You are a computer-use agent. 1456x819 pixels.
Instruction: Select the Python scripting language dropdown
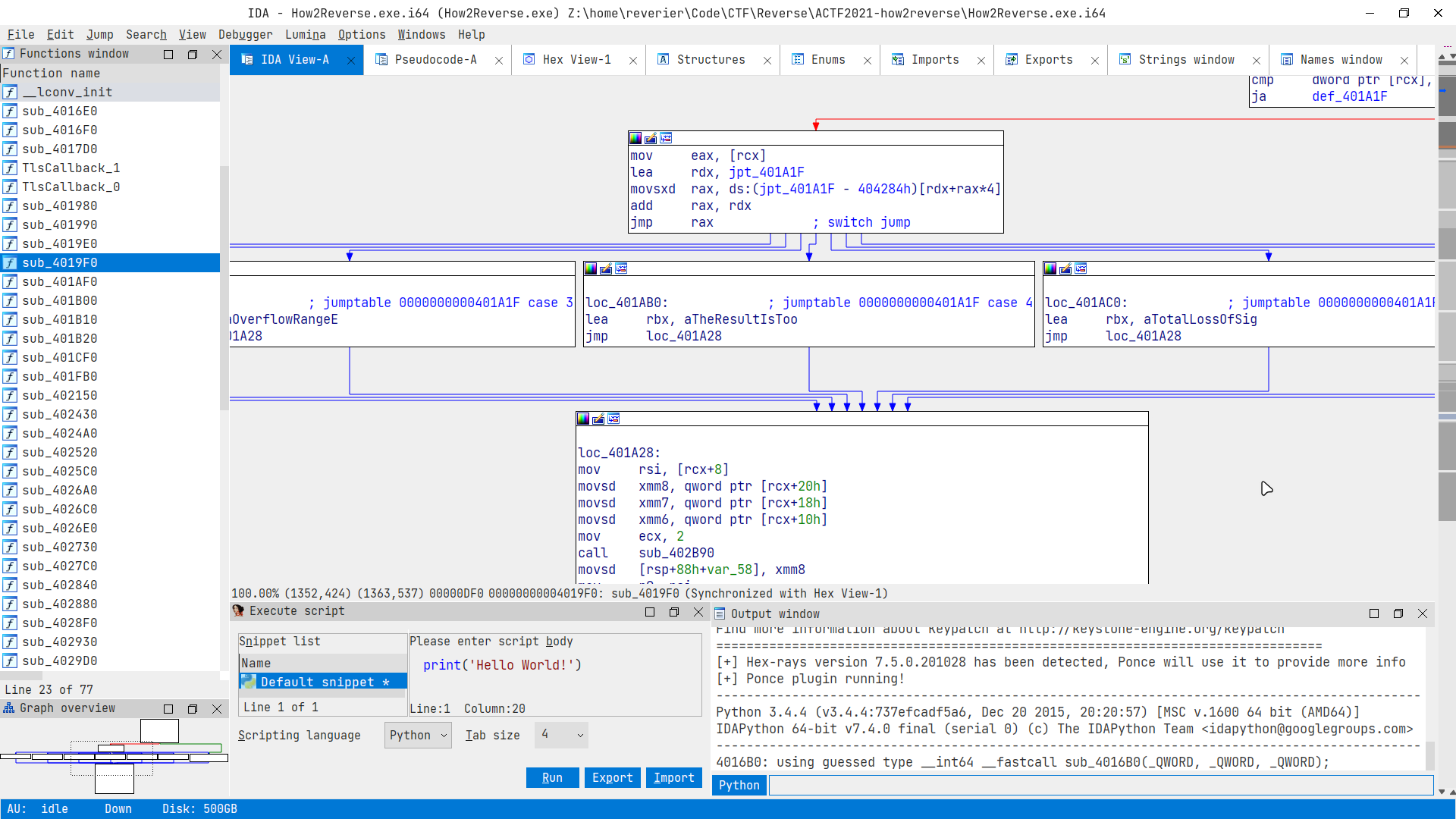[417, 734]
